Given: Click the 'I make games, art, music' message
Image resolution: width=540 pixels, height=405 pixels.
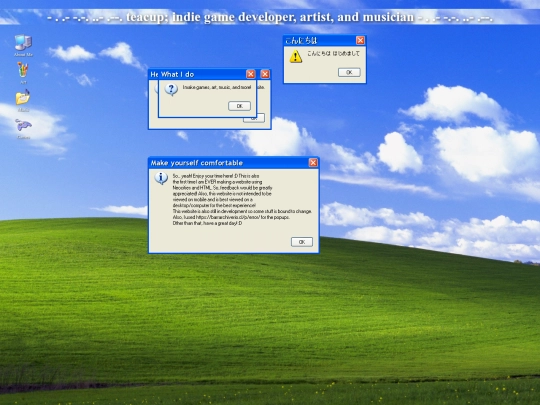Looking at the screenshot, I should pyautogui.click(x=217, y=87).
